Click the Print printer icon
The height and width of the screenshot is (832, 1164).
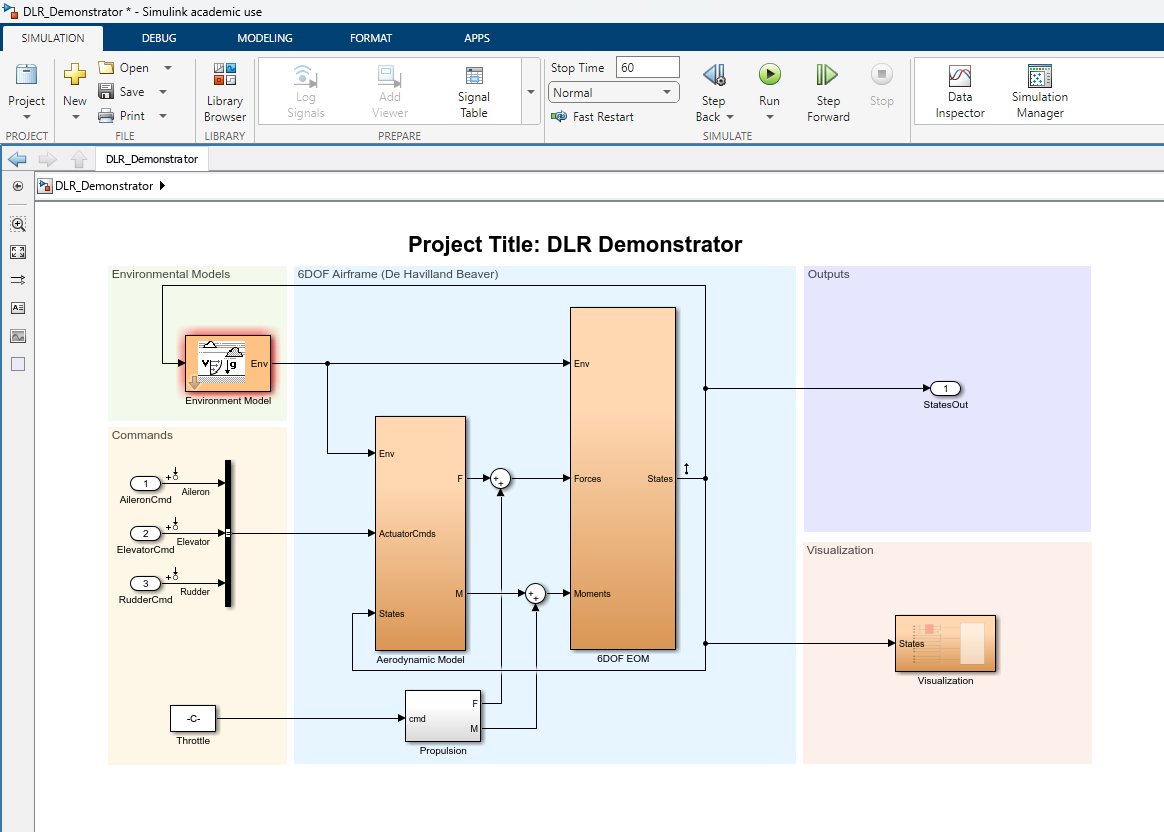tap(106, 116)
